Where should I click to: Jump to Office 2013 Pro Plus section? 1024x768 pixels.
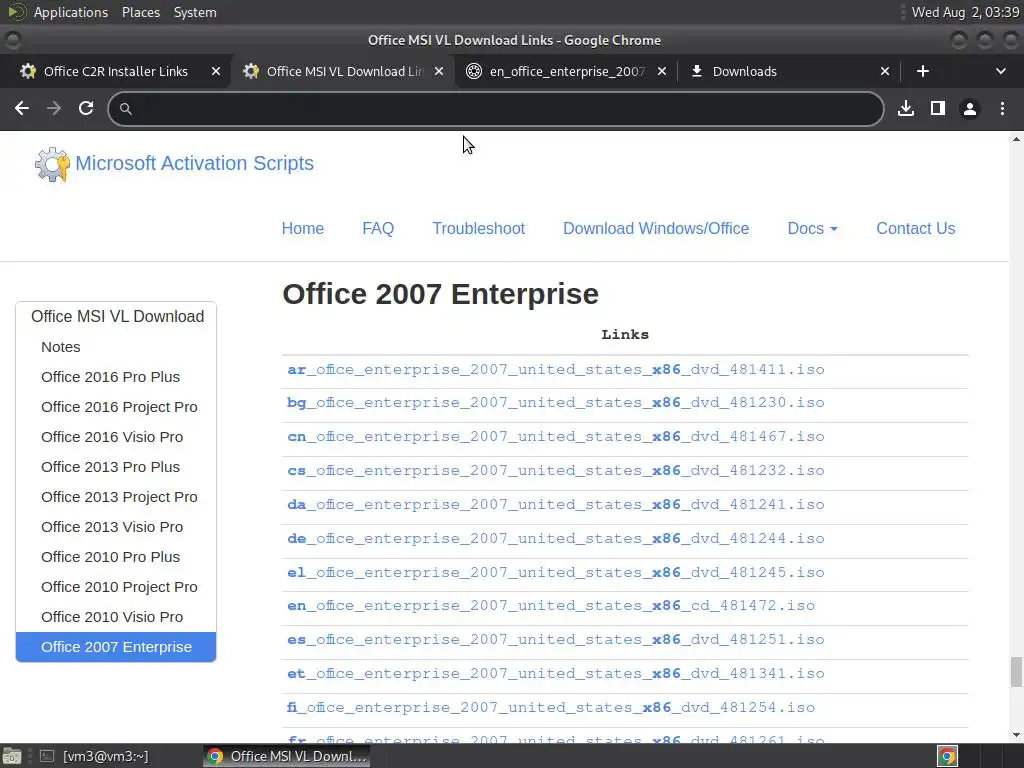pyautogui.click(x=110, y=467)
